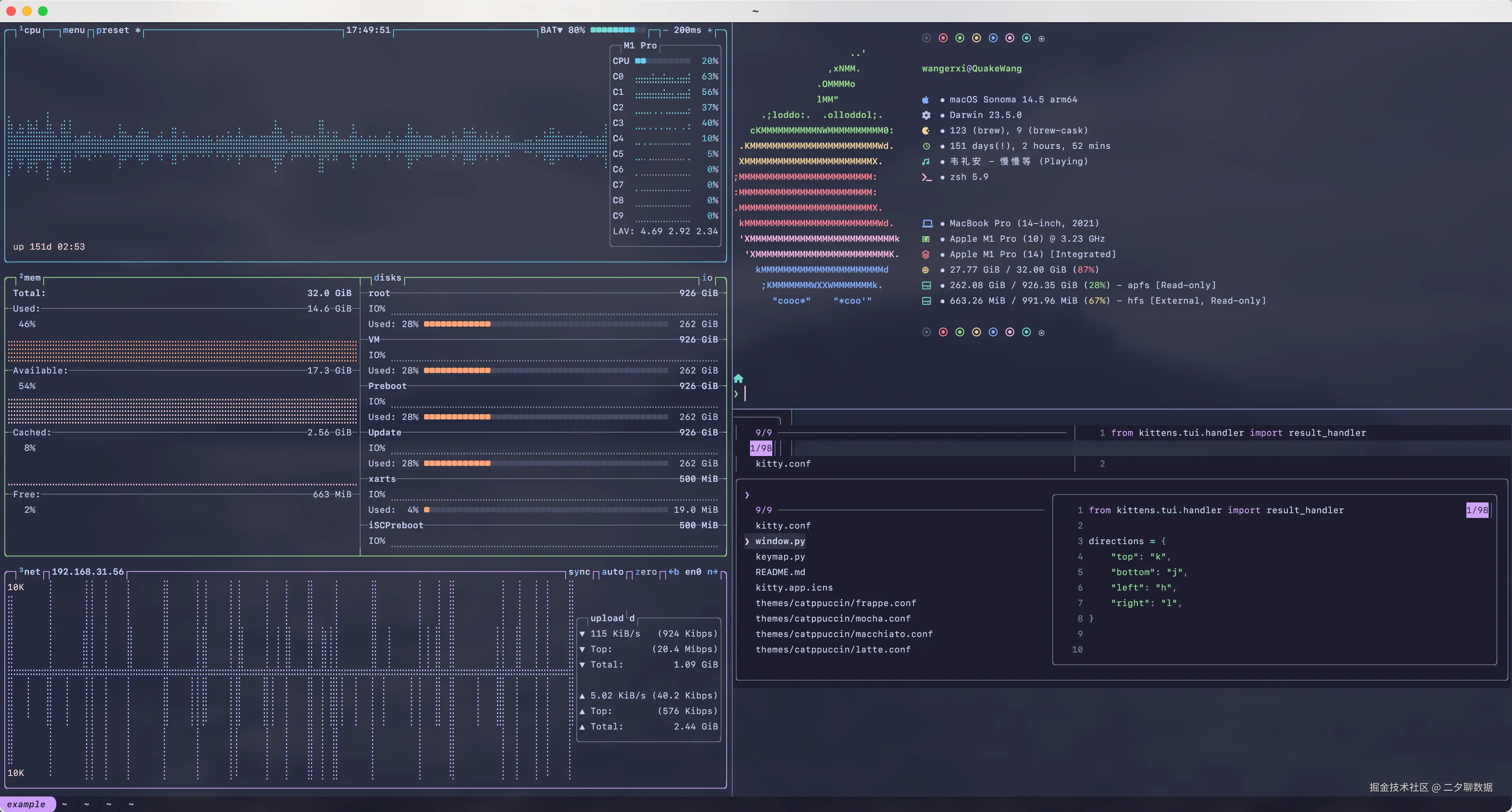The image size is (1512, 812).
Task: Switch to next network interface with n arrow
Action: tap(712, 572)
